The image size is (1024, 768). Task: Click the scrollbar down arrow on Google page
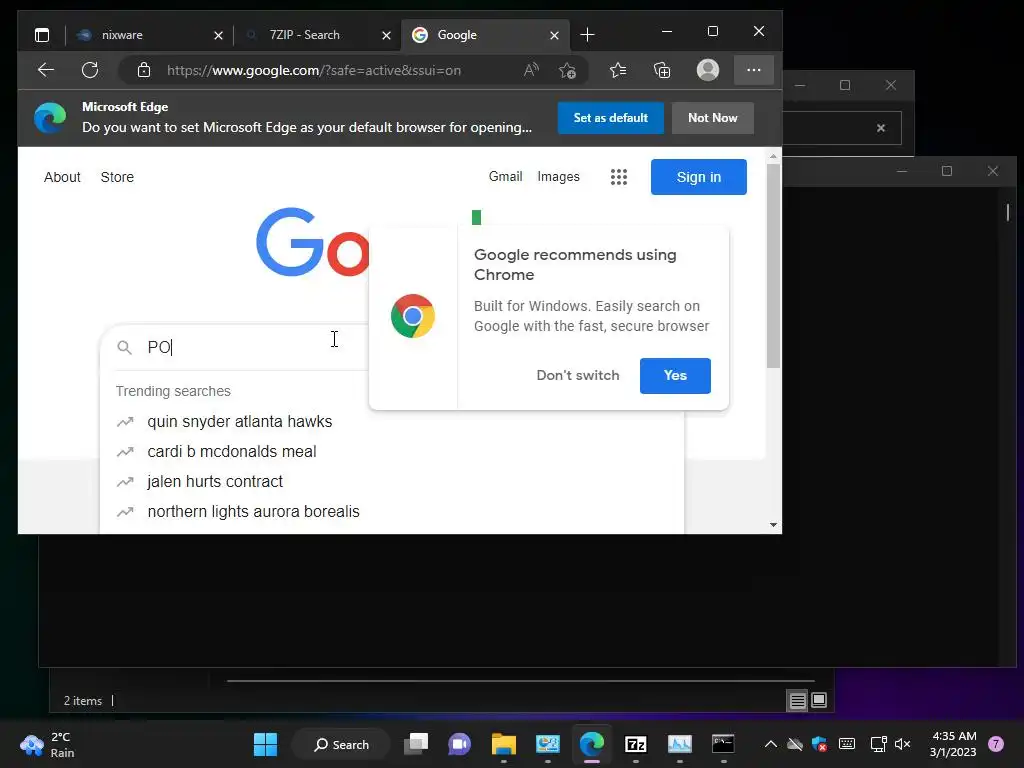(773, 524)
